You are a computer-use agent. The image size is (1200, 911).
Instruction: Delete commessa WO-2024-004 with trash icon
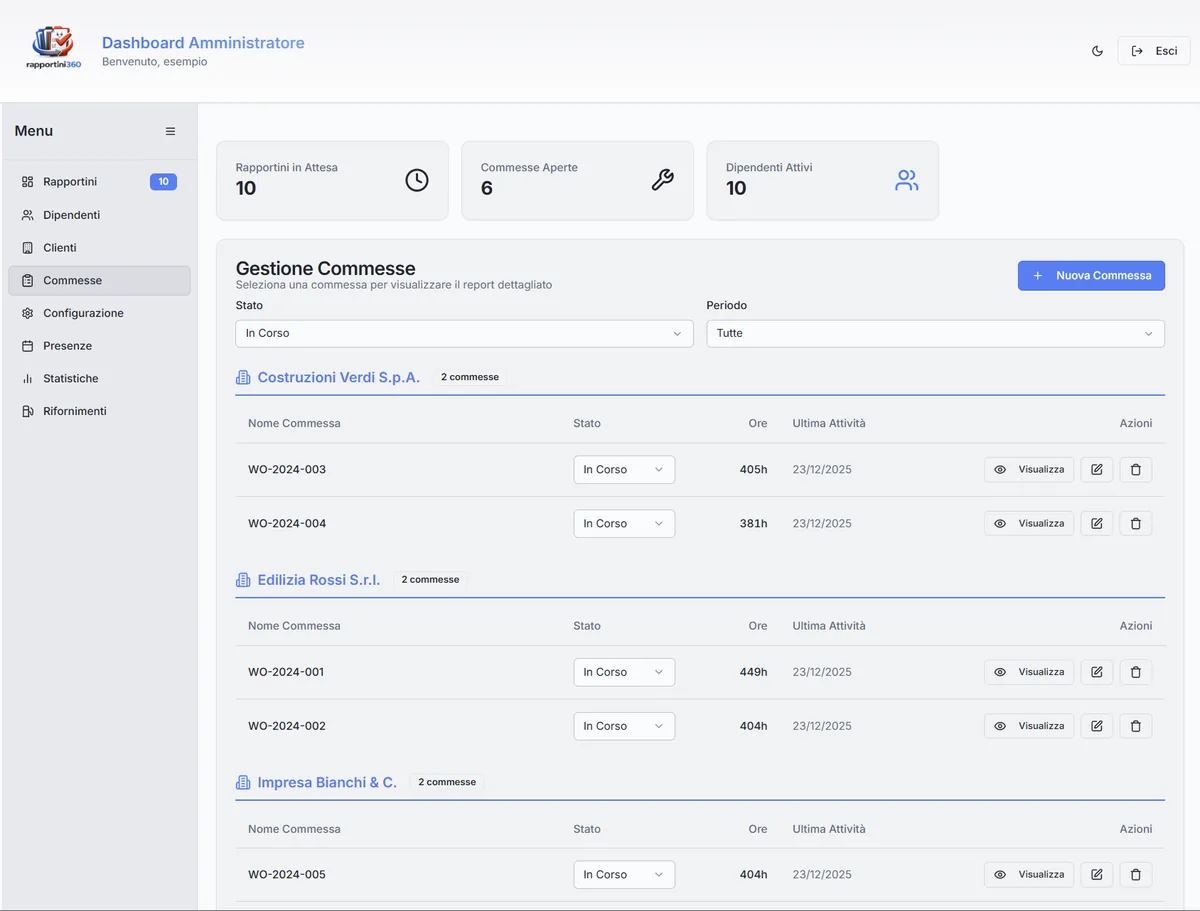pos(1136,523)
